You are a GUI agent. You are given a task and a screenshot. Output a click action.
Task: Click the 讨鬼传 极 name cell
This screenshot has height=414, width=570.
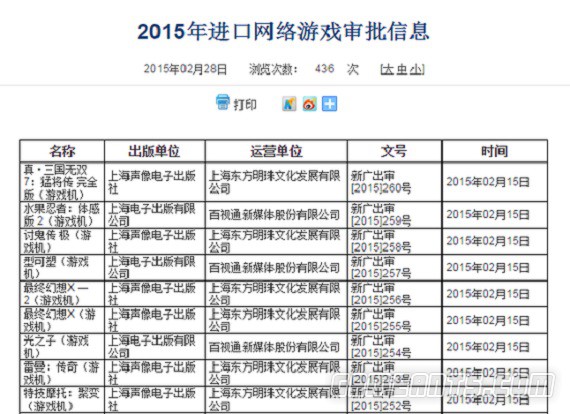(x=62, y=241)
